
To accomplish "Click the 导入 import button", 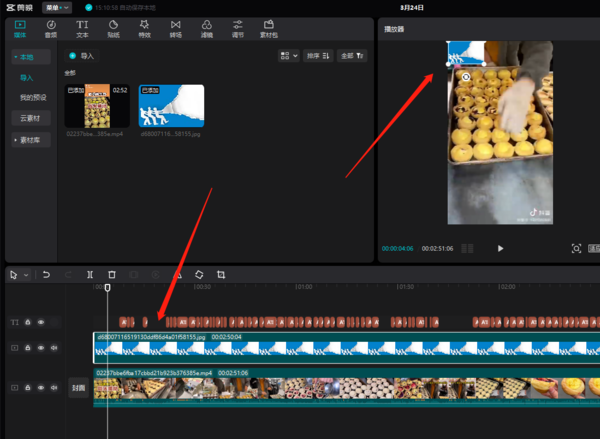I will 82,56.
